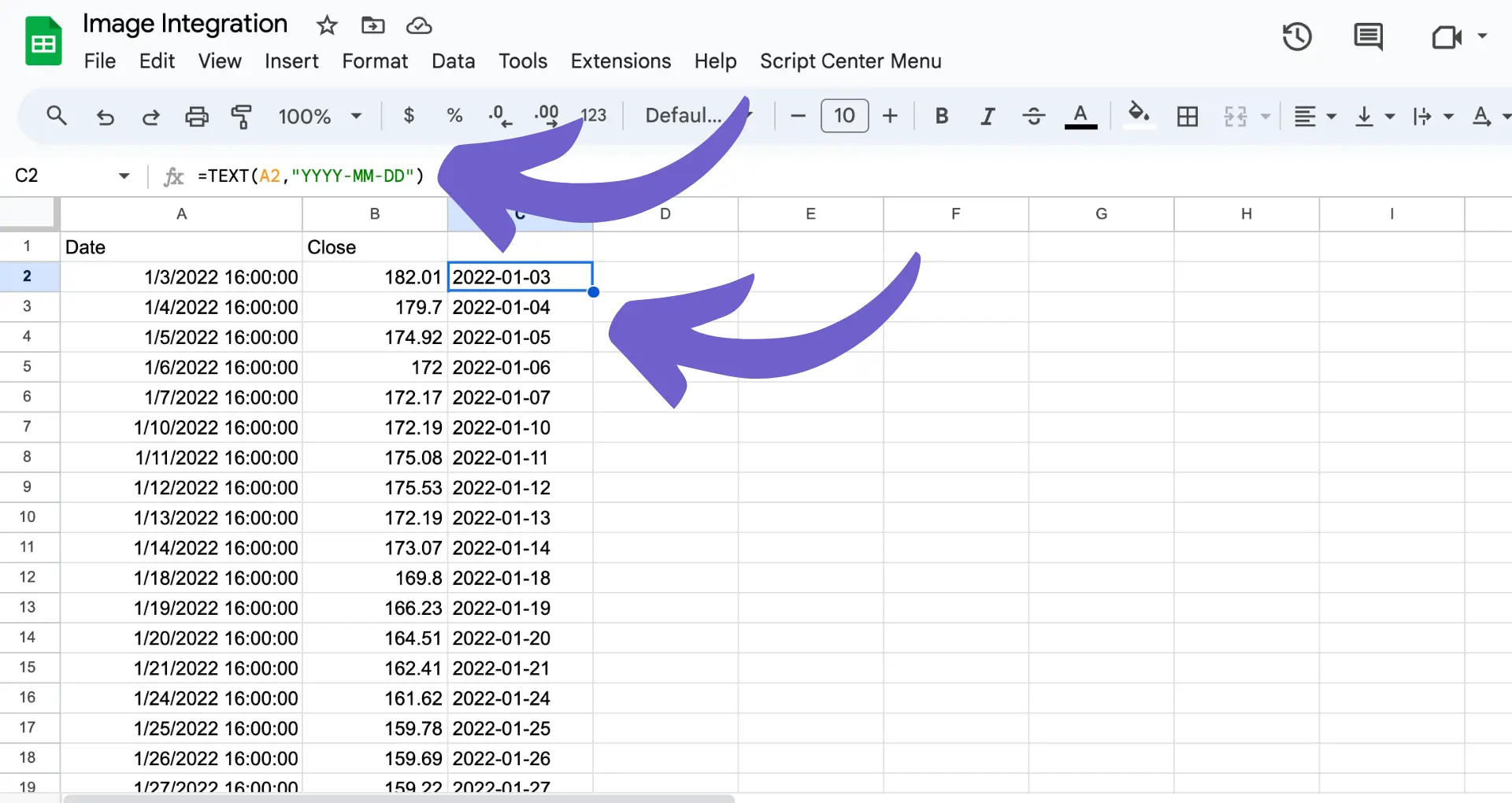Open the comments icon
Image resolution: width=1512 pixels, height=803 pixels.
1368,37
